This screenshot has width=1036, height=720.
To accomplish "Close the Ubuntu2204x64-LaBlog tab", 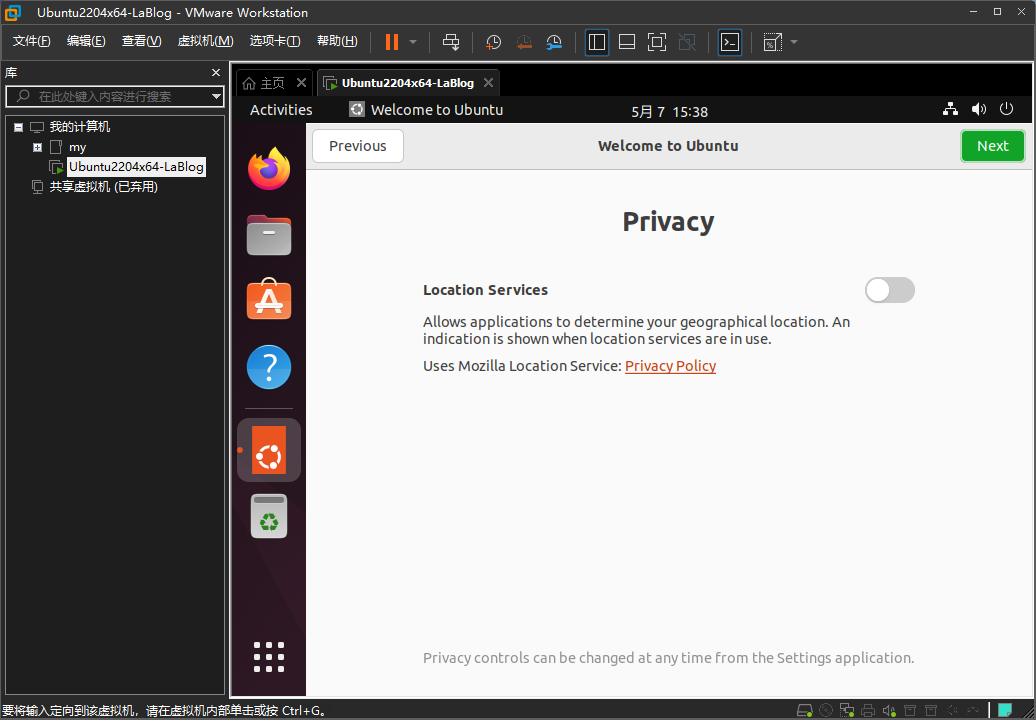I will point(488,83).
